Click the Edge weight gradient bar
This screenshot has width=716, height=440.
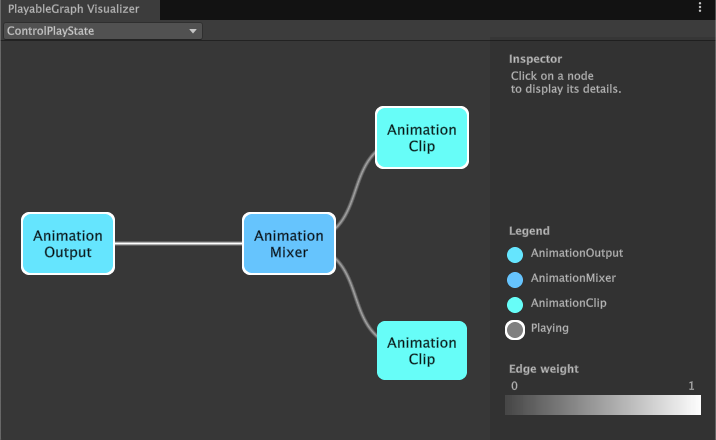603,404
